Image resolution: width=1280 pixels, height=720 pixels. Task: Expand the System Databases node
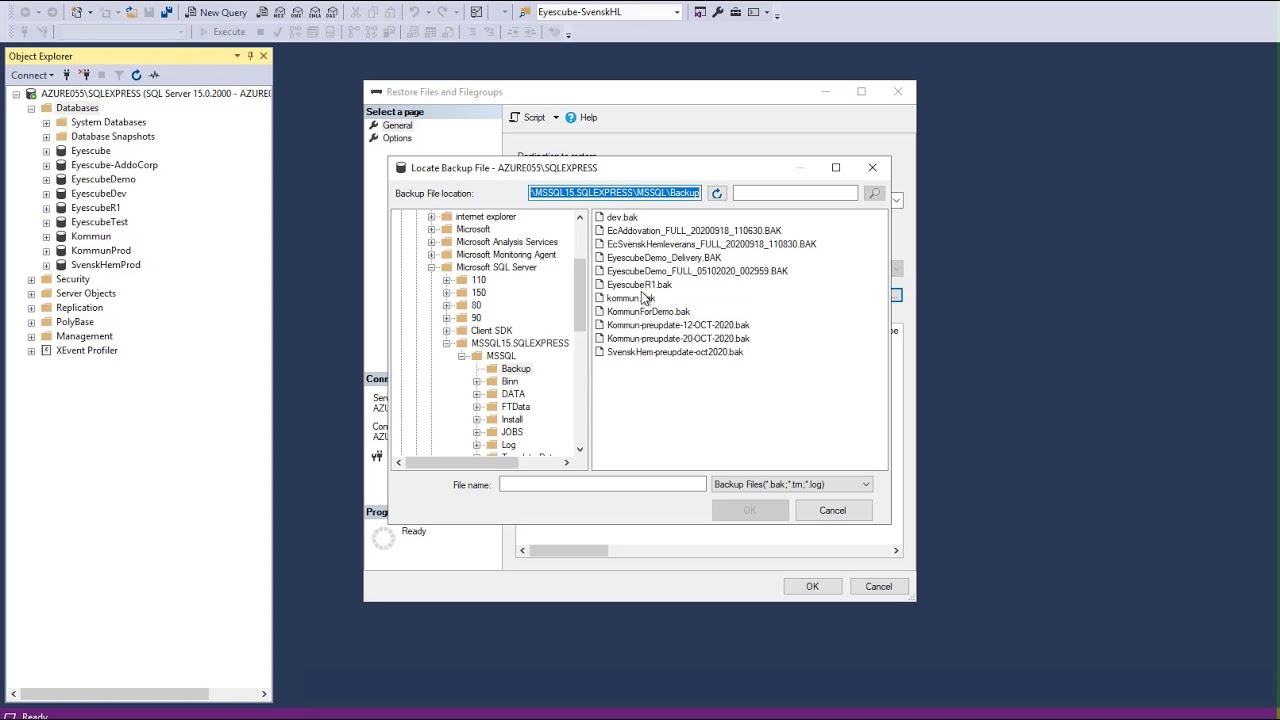(x=46, y=123)
